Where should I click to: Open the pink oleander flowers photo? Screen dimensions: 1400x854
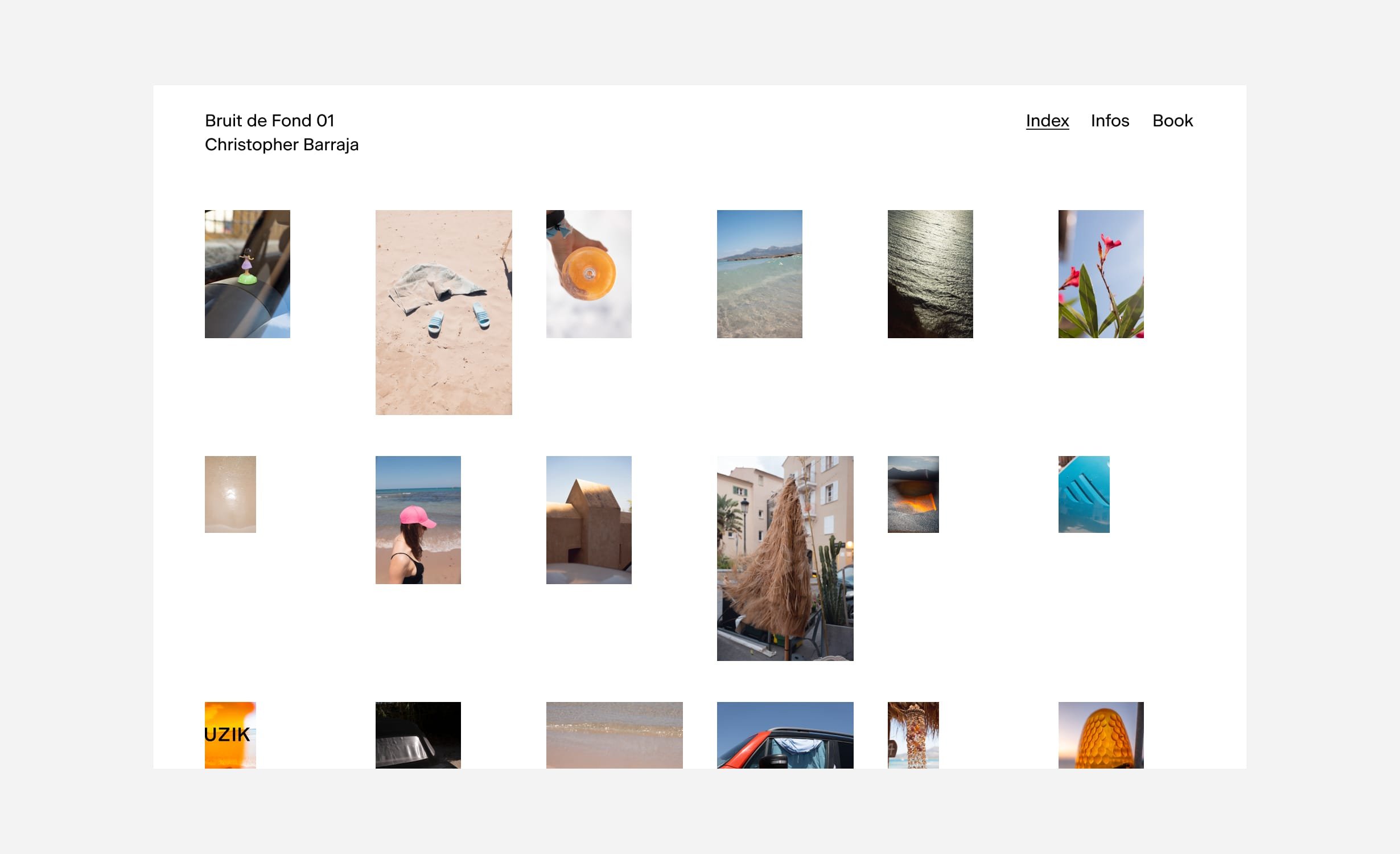pos(1101,274)
